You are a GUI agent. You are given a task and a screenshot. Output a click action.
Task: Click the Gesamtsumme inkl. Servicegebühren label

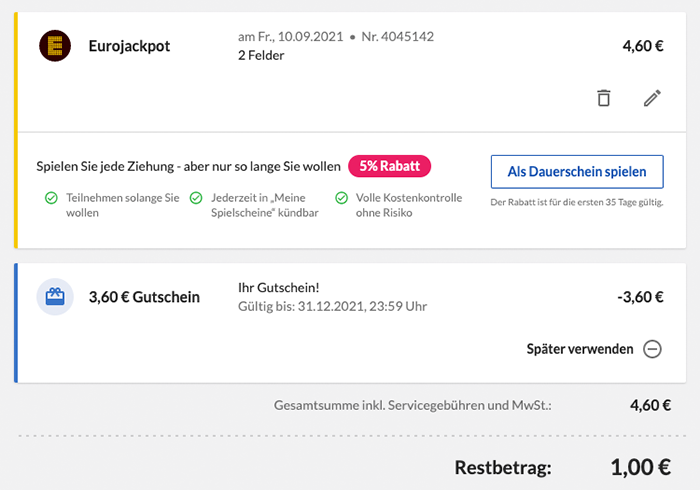pos(412,405)
